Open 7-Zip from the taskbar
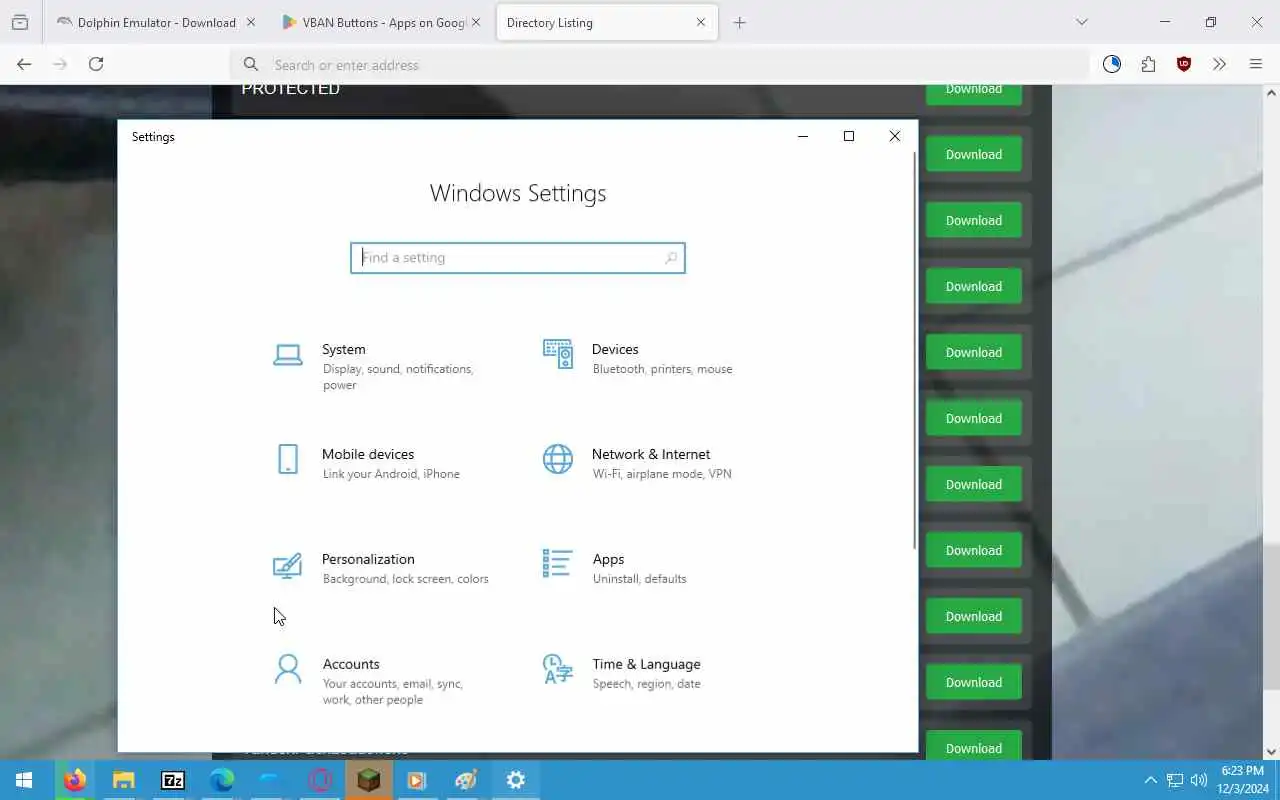 (172, 780)
